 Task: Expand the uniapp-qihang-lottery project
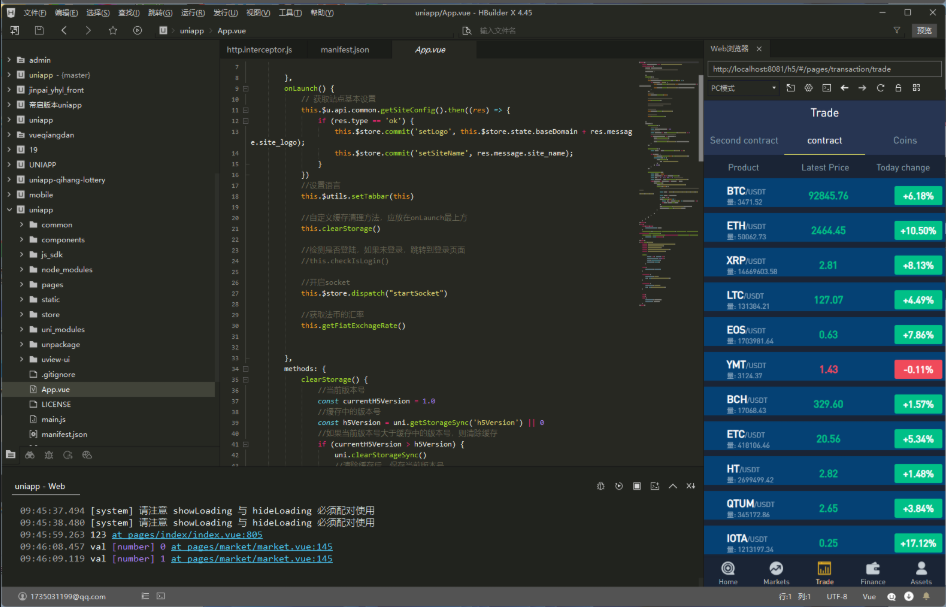pyautogui.click(x=9, y=180)
